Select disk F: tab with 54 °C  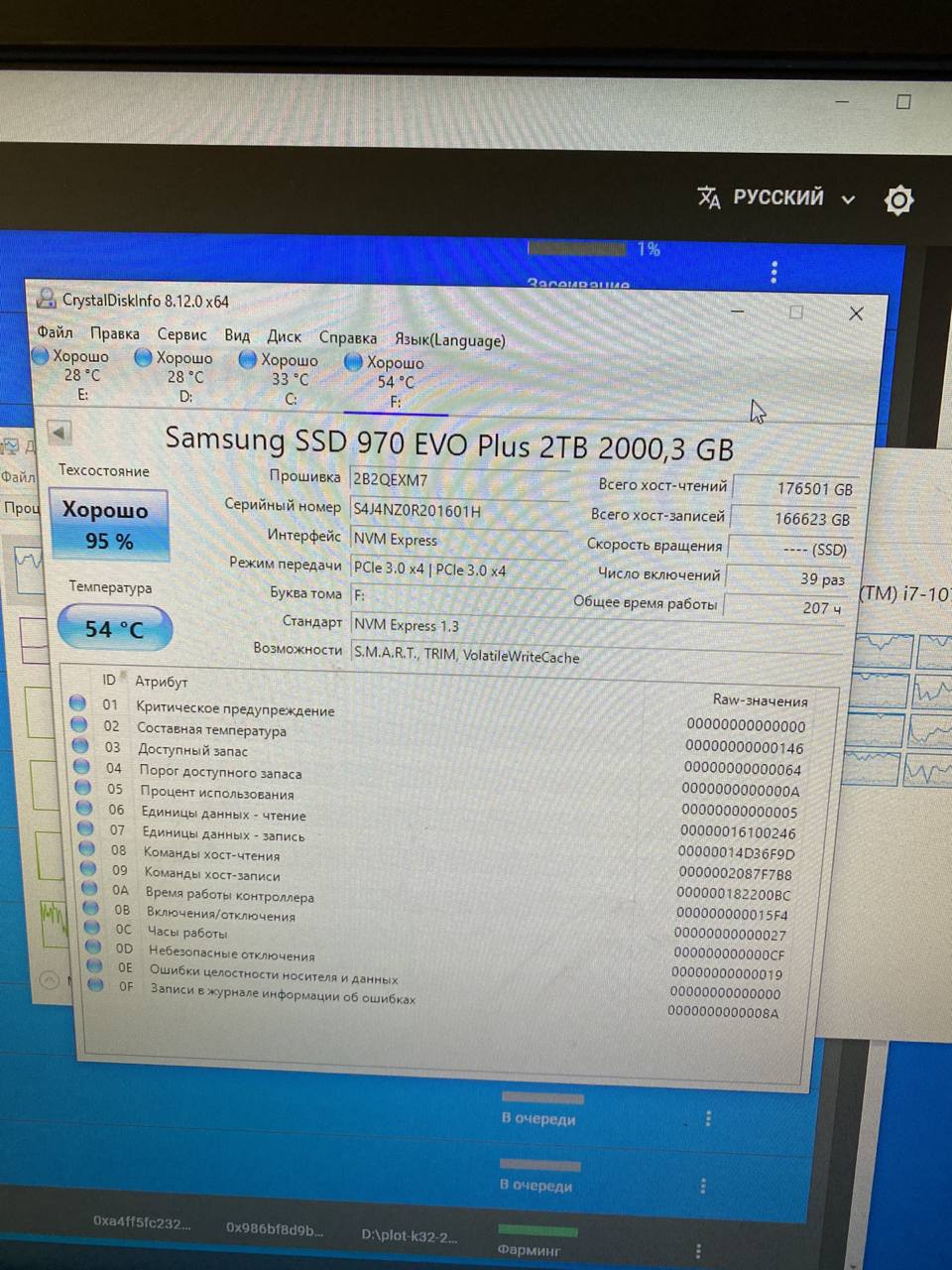point(386,382)
